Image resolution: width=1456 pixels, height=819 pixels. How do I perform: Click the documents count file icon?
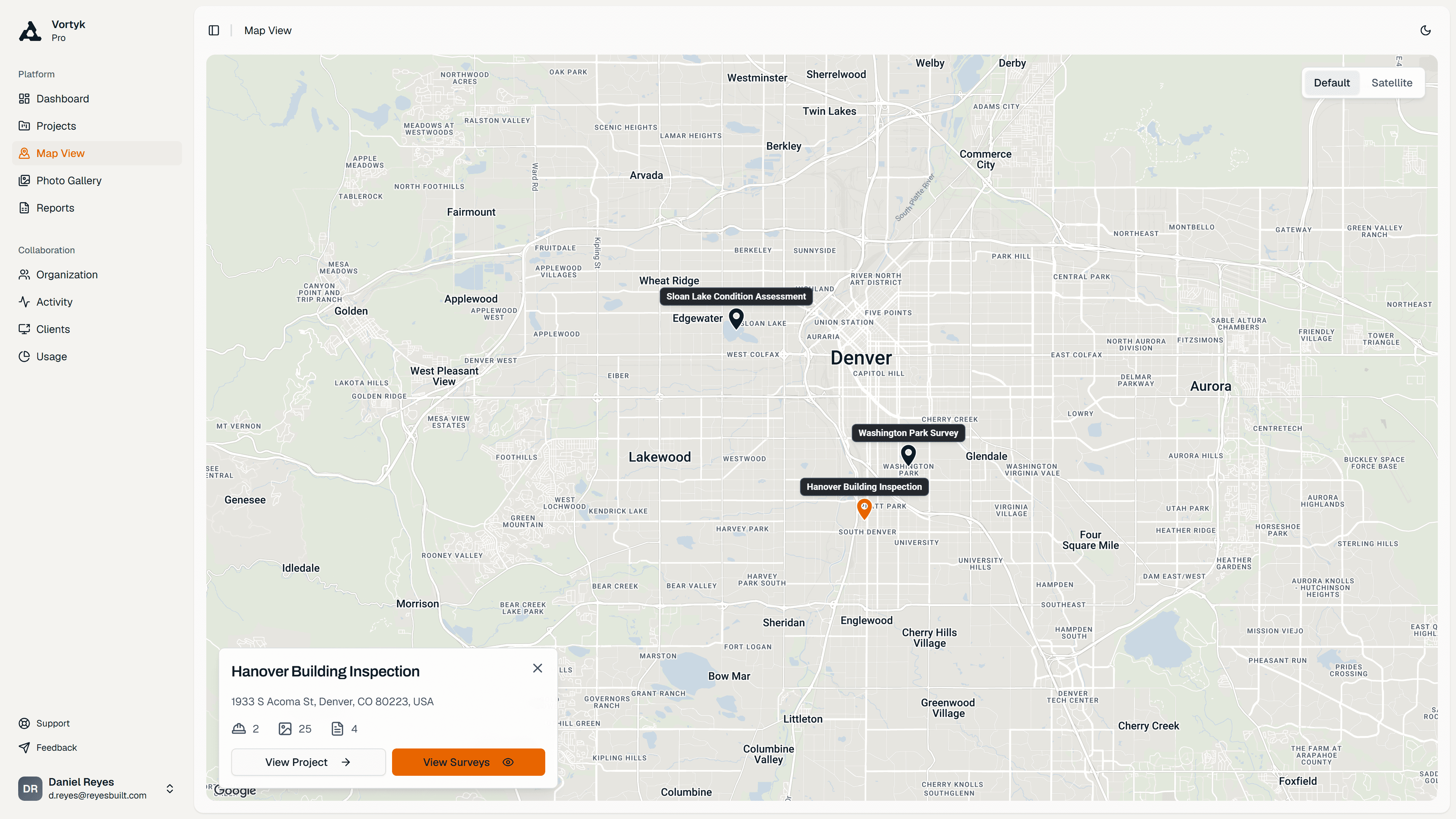tap(337, 728)
